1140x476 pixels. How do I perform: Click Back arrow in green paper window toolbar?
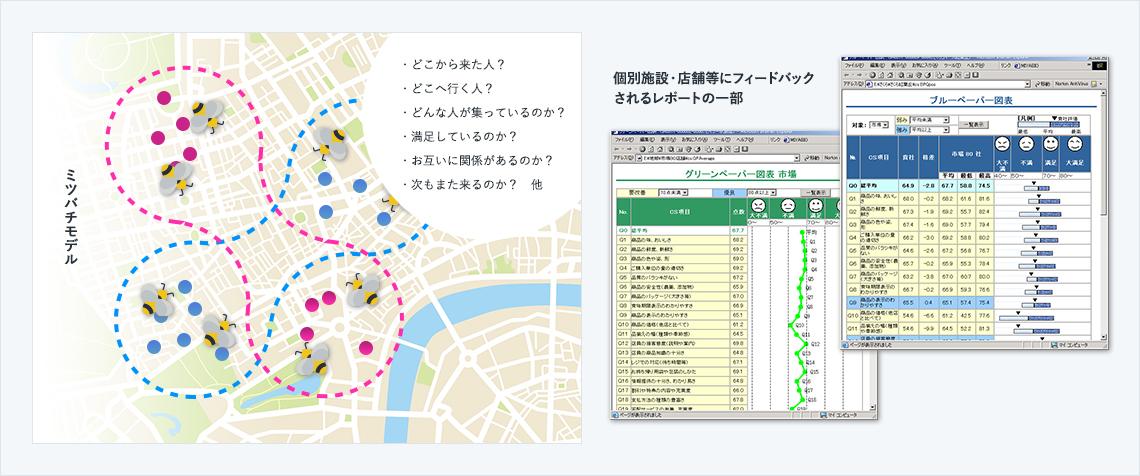[617, 149]
